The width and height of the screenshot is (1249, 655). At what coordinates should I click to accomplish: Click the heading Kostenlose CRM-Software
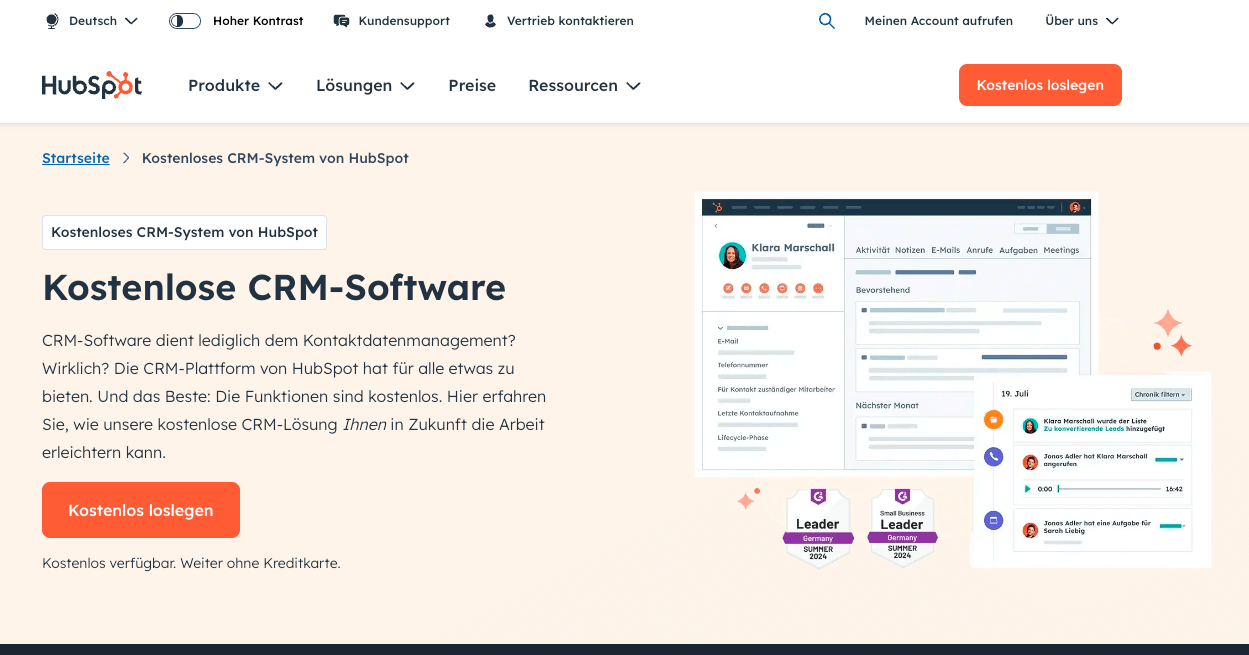click(x=274, y=288)
